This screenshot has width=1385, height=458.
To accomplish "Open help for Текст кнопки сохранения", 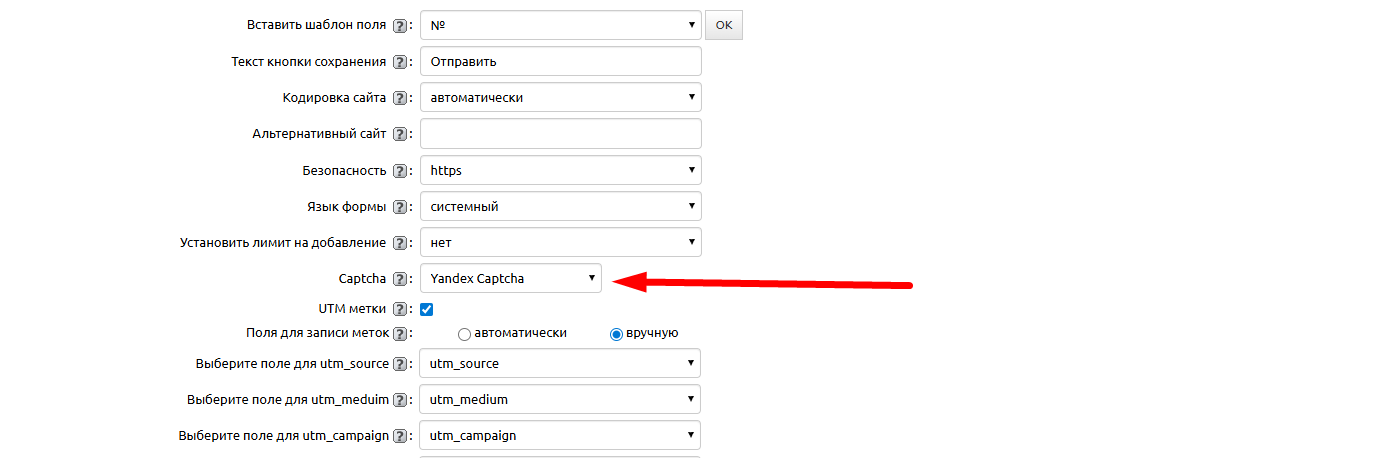I will [400, 62].
